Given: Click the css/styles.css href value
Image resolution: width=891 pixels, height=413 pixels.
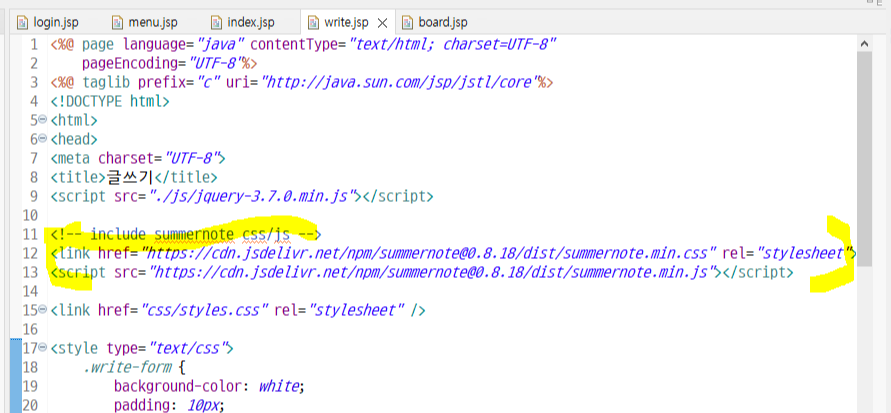Looking at the screenshot, I should (205, 310).
